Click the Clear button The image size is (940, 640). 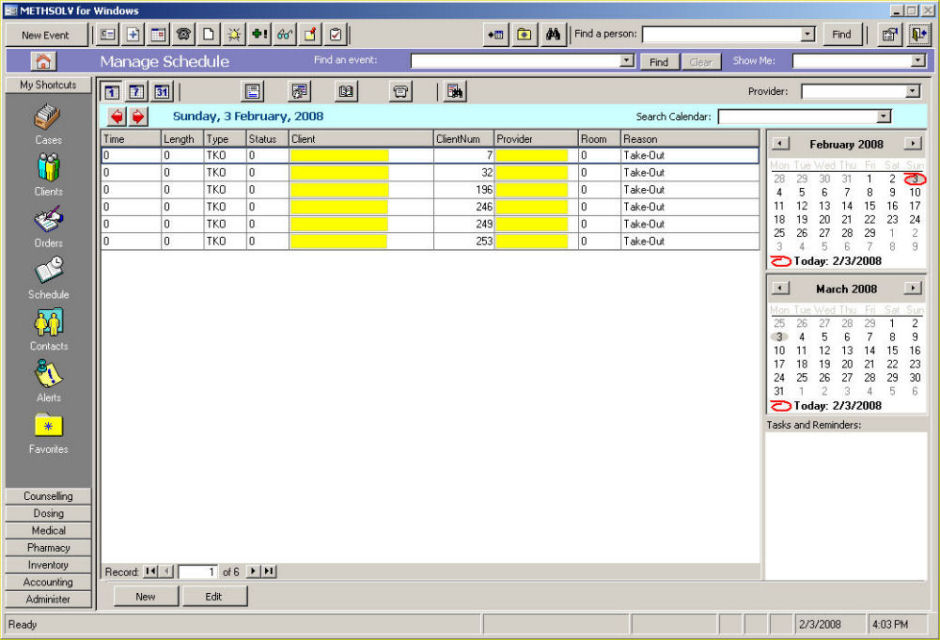coord(700,62)
